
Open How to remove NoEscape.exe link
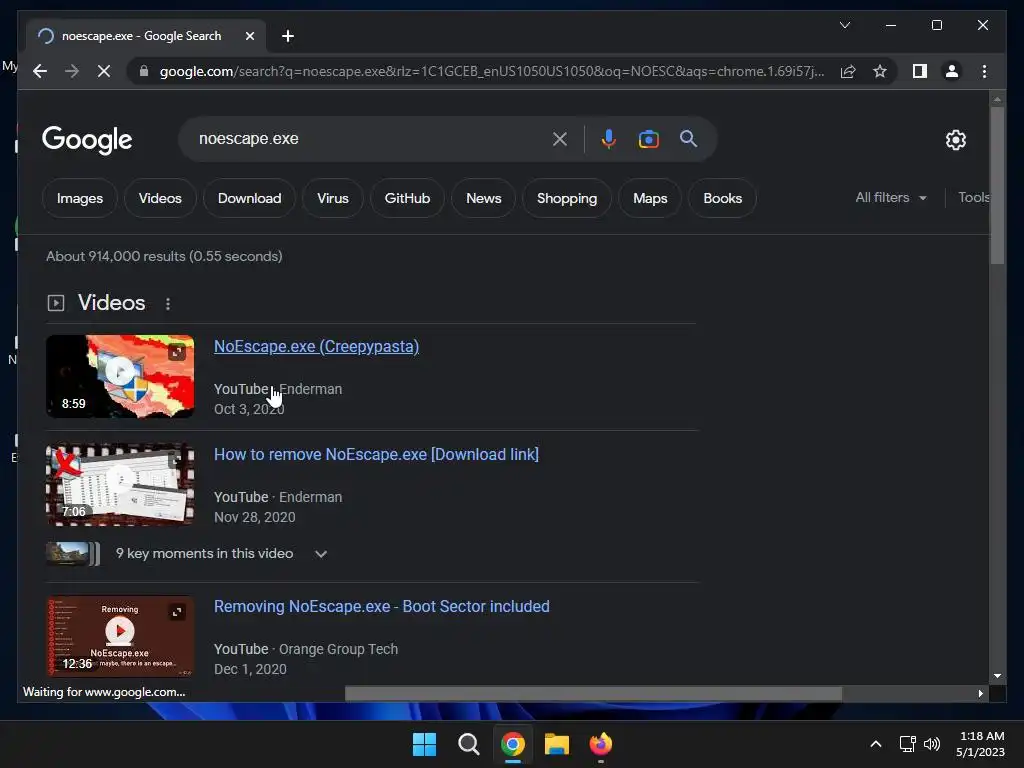pos(376,454)
